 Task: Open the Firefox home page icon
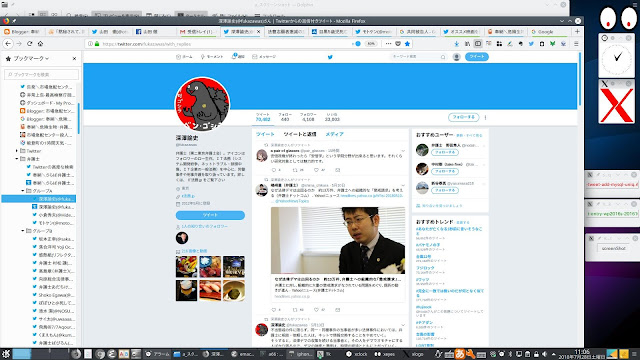tap(40, 44)
